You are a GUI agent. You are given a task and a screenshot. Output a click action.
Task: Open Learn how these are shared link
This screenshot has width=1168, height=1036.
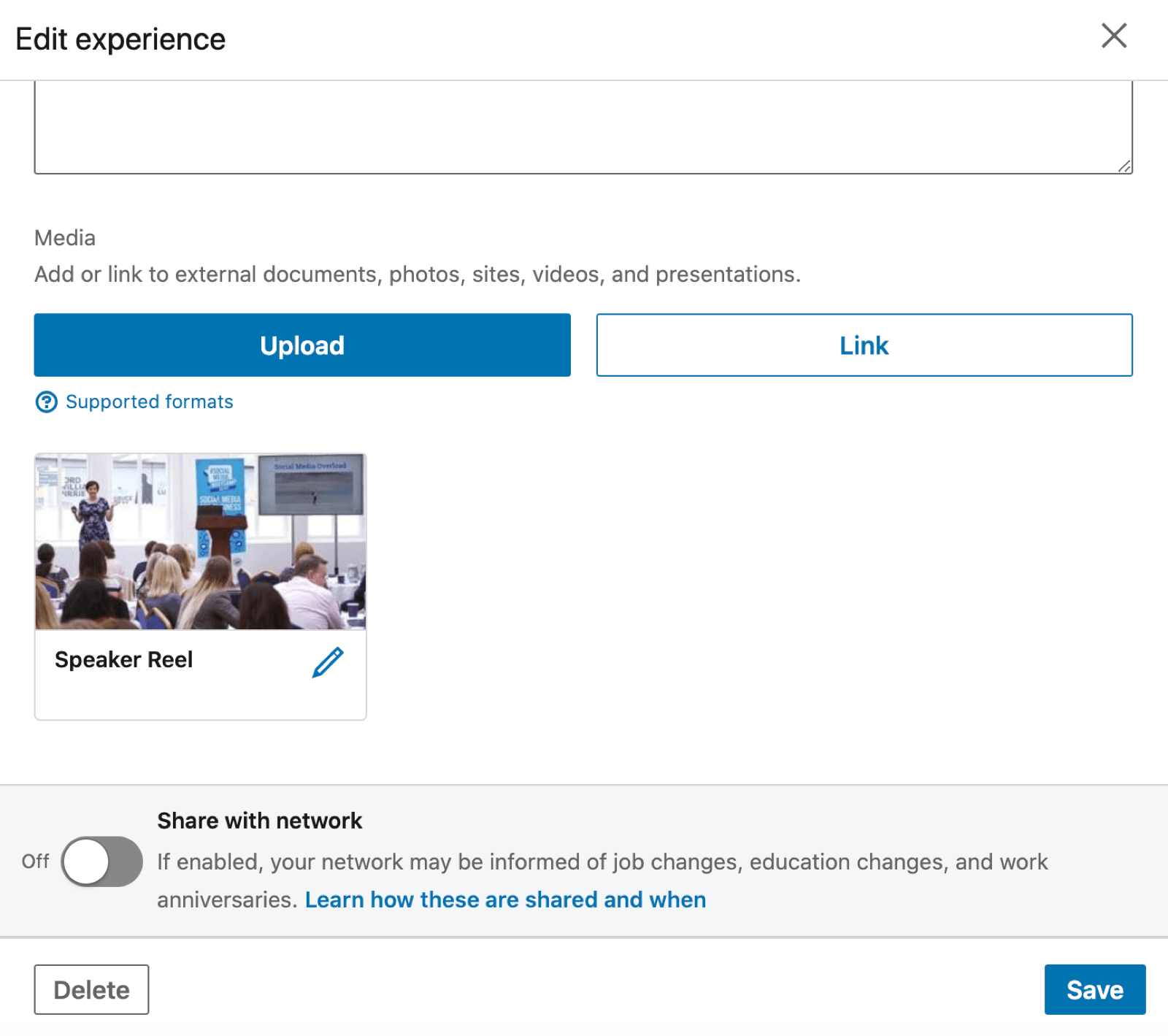[505, 899]
